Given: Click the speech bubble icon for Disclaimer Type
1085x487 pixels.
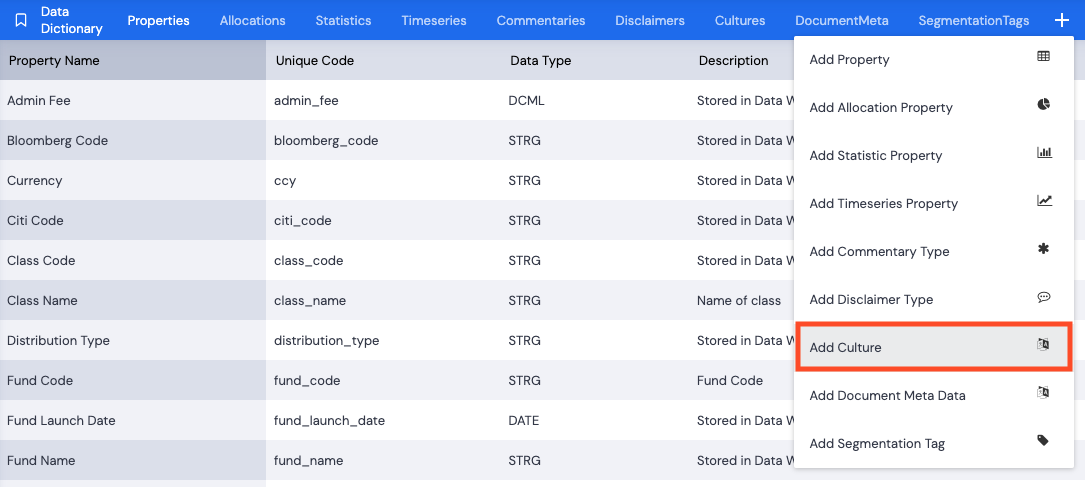Looking at the screenshot, I should click(x=1043, y=297).
